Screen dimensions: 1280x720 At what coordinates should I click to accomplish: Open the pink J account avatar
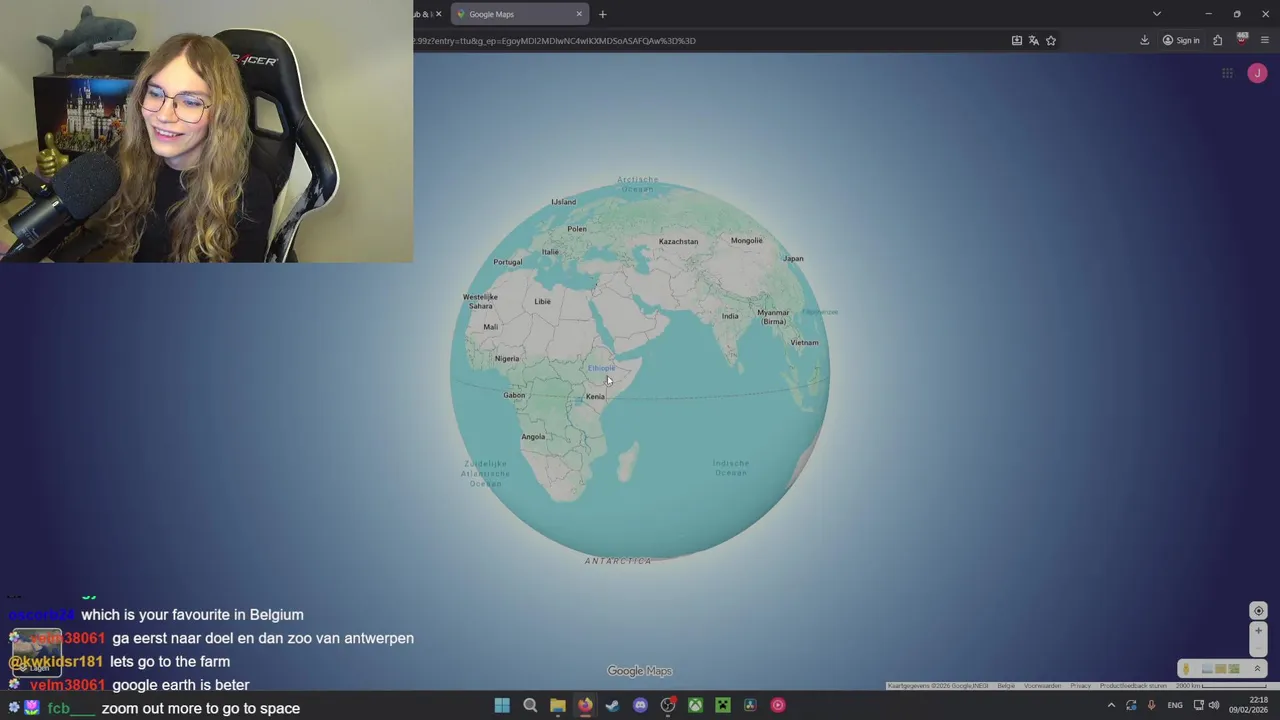[1257, 73]
